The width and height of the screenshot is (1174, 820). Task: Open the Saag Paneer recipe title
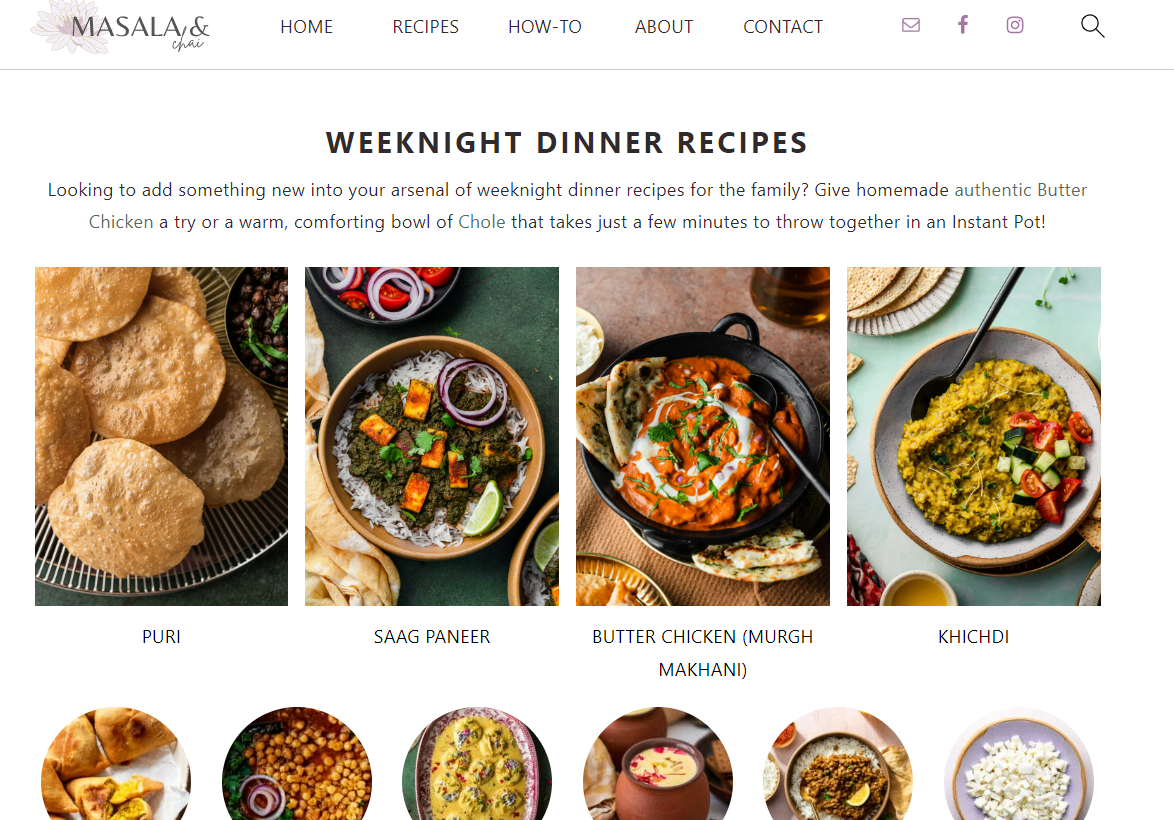[432, 637]
